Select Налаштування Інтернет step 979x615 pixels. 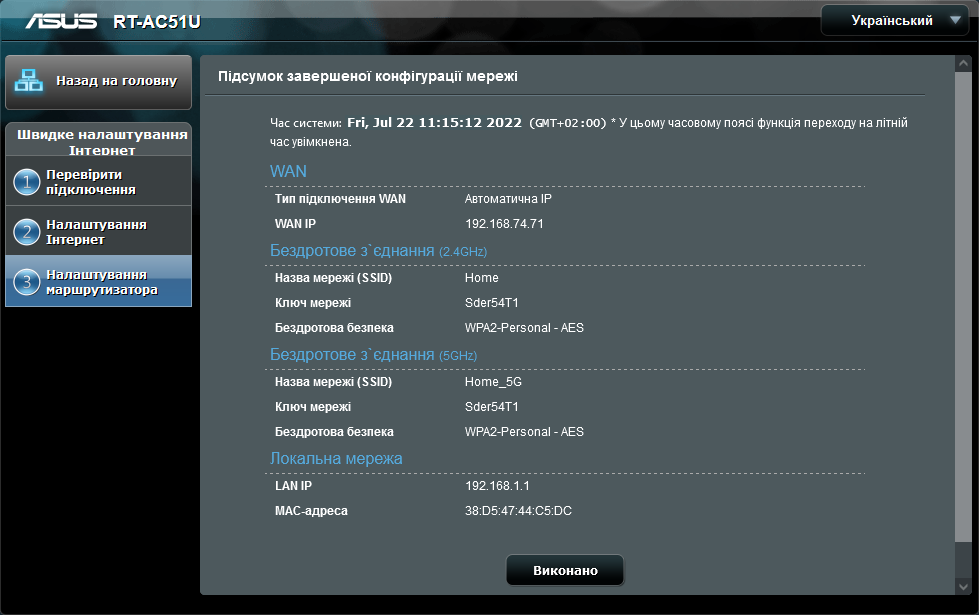(99, 231)
